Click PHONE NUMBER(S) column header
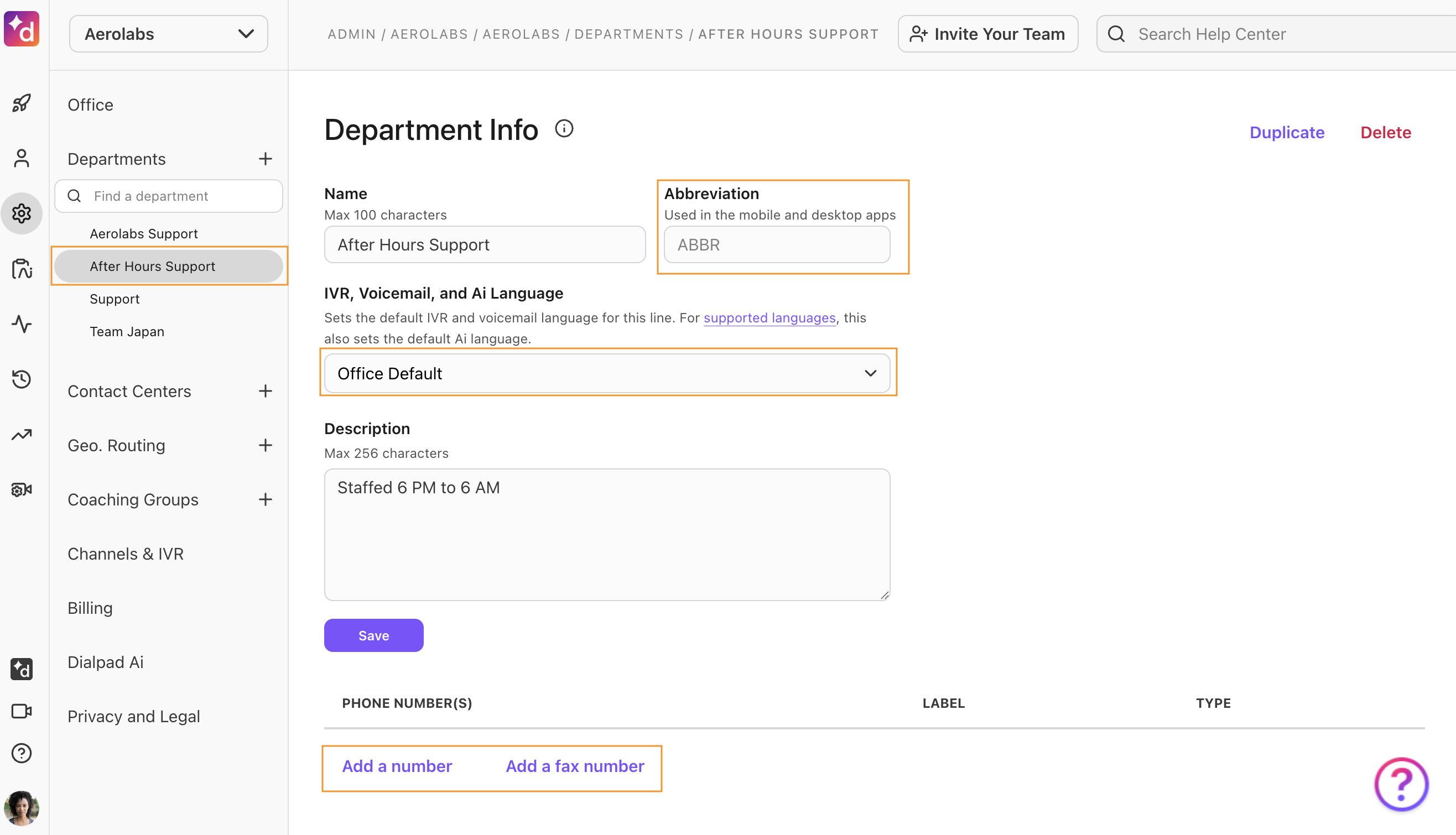Viewport: 1456px width, 835px height. pos(407,703)
